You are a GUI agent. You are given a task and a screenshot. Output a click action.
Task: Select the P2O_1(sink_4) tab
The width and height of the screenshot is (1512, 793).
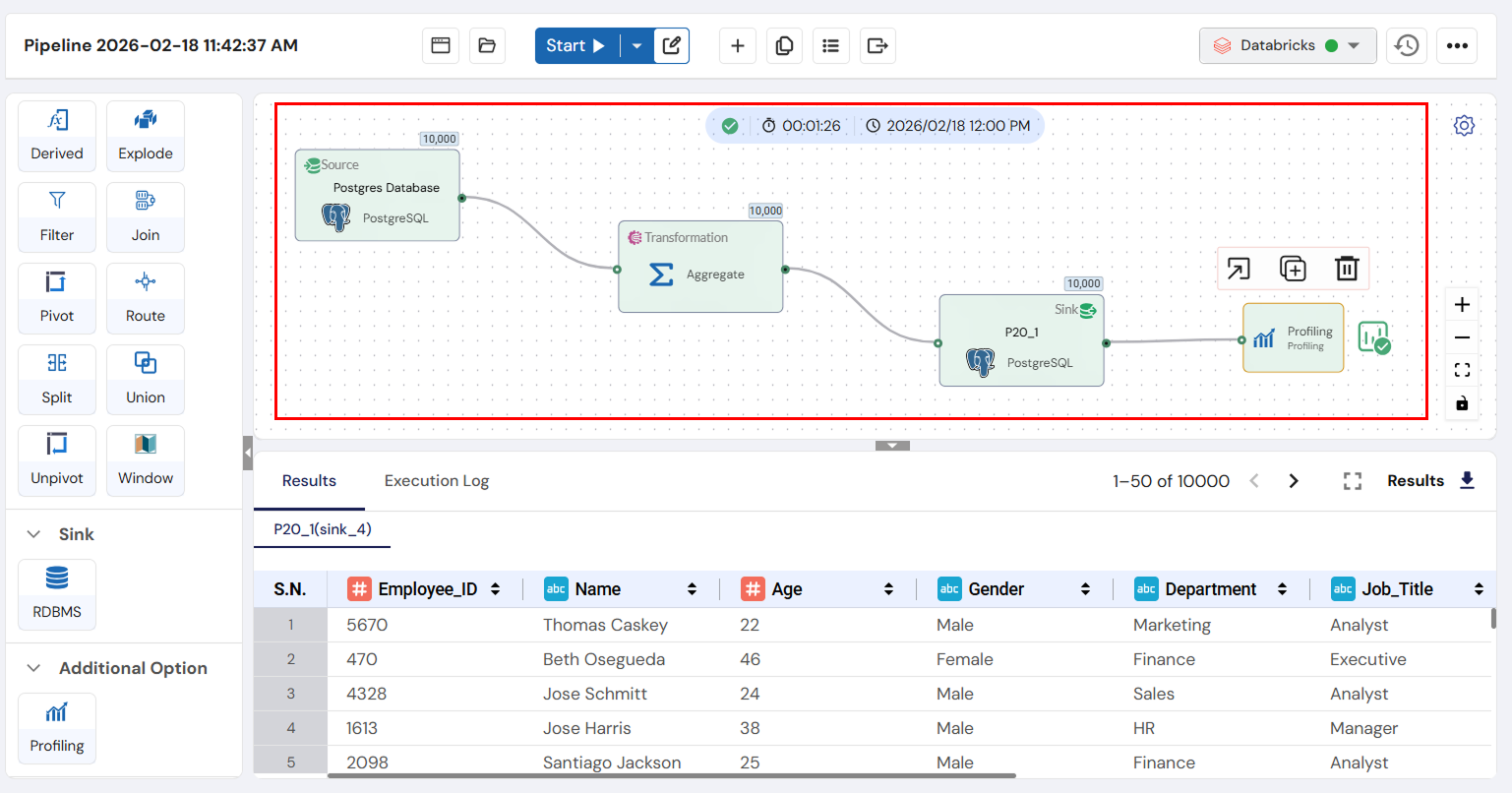click(322, 528)
